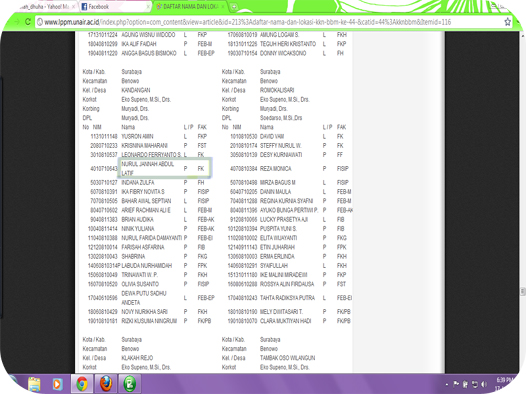This screenshot has height=394, width=526.
Task: Select the name SYAIFULLAH
Action: 274,266
